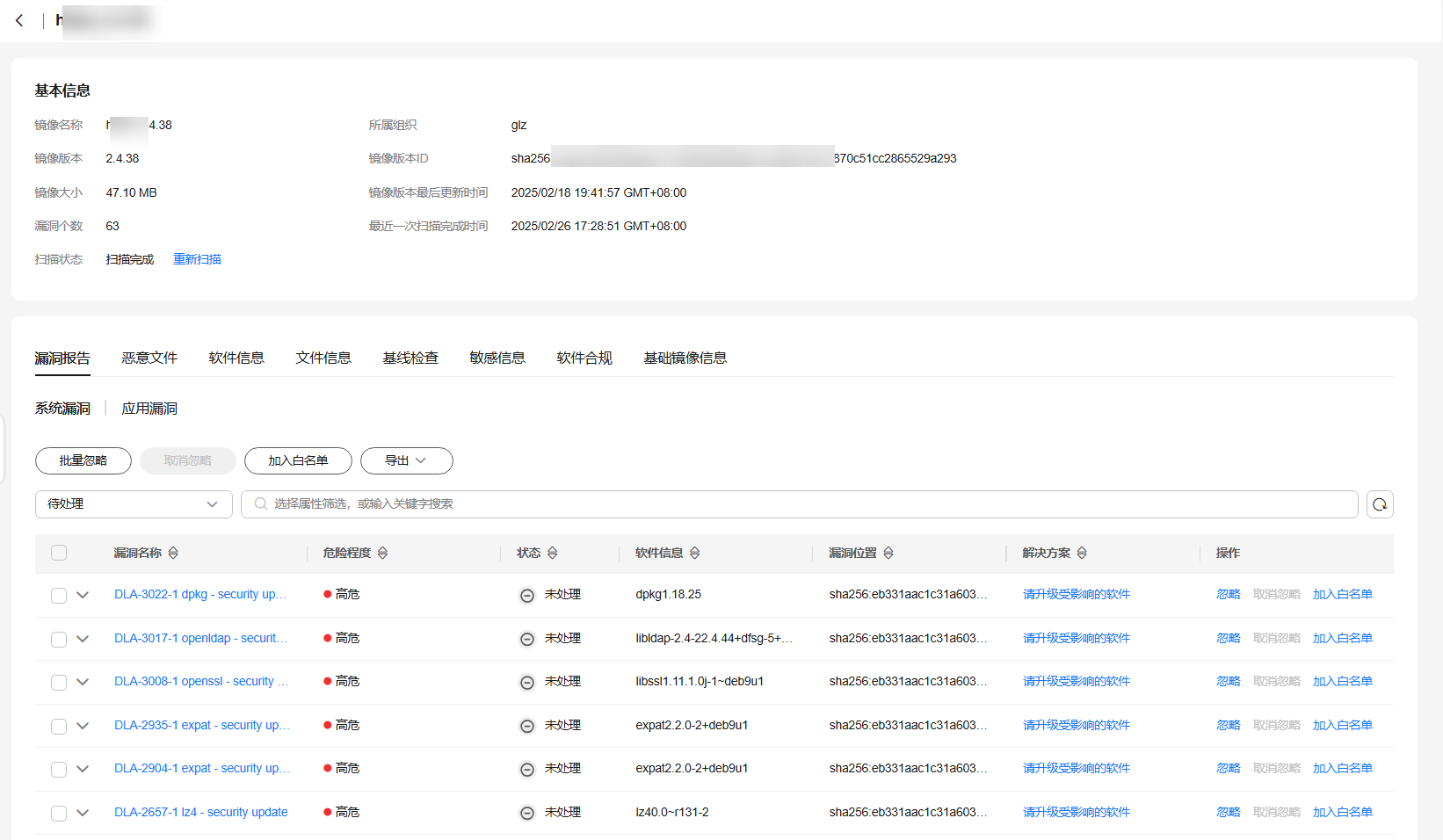Click the 重新扫描 rescan link
This screenshot has width=1443, height=840.
point(197,259)
